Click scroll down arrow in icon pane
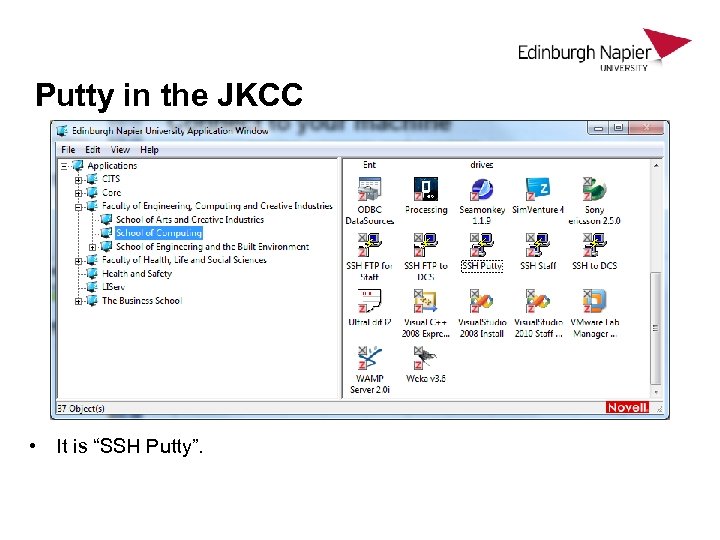 coord(656,393)
